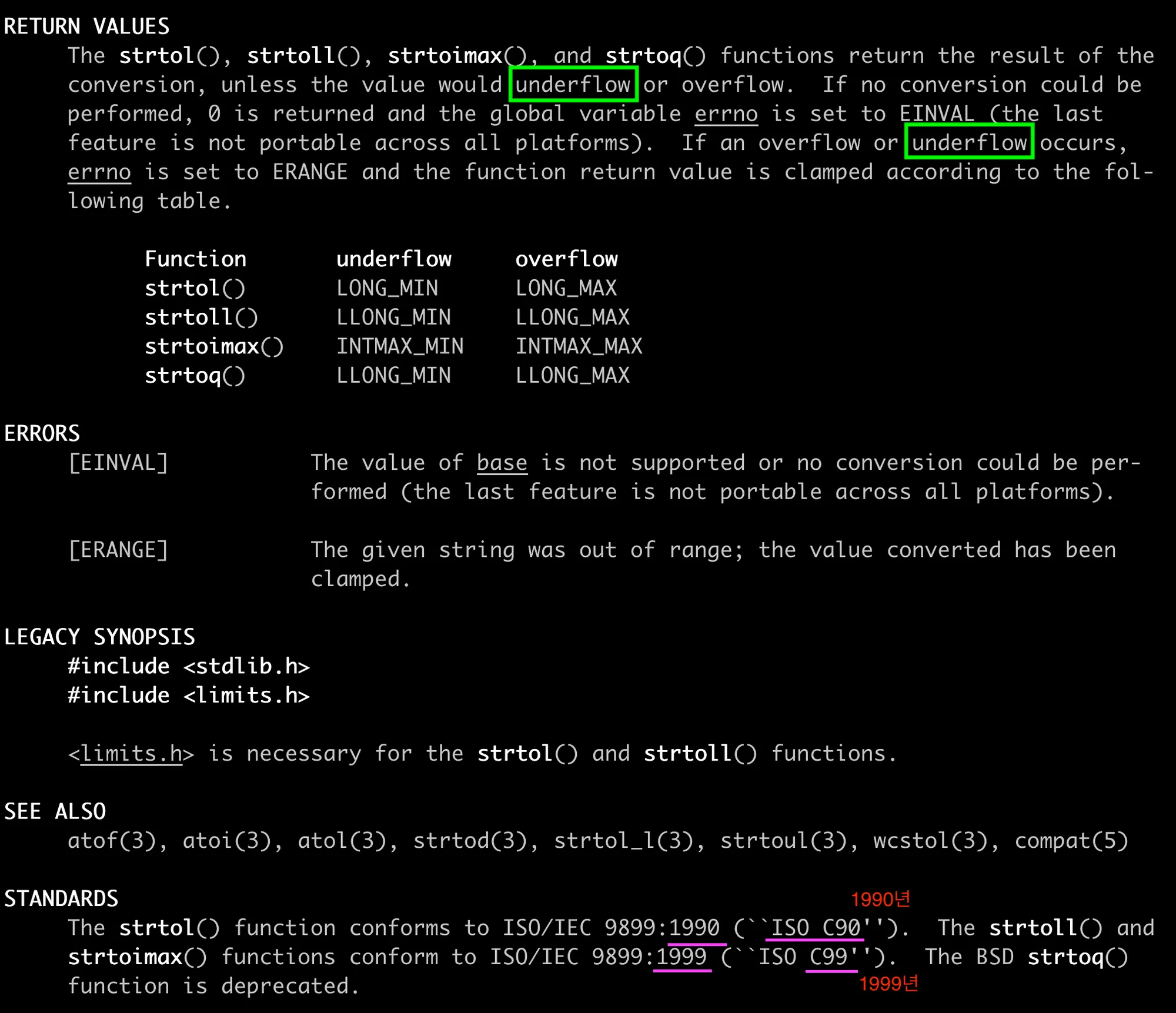The image size is (1176, 1013).
Task: Click the second green-boxed underflow word
Action: point(969,142)
